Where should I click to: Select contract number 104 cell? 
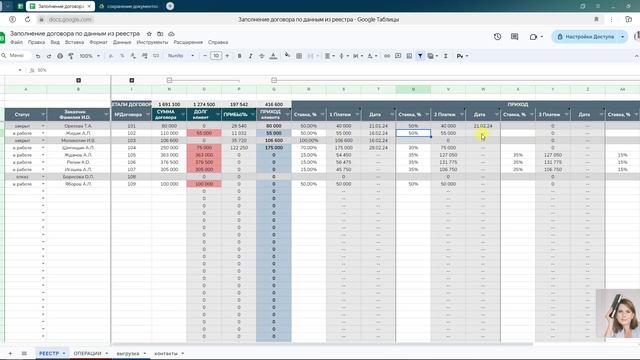pyautogui.click(x=131, y=148)
